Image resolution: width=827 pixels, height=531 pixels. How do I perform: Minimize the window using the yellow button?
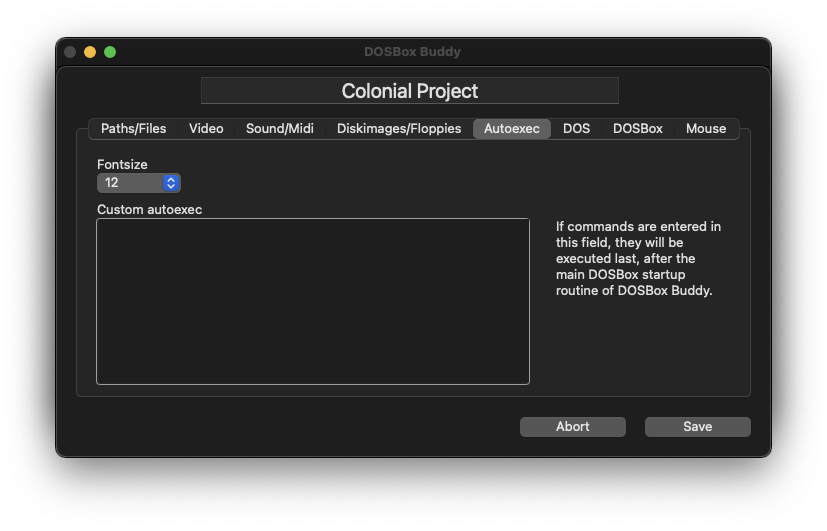90,52
